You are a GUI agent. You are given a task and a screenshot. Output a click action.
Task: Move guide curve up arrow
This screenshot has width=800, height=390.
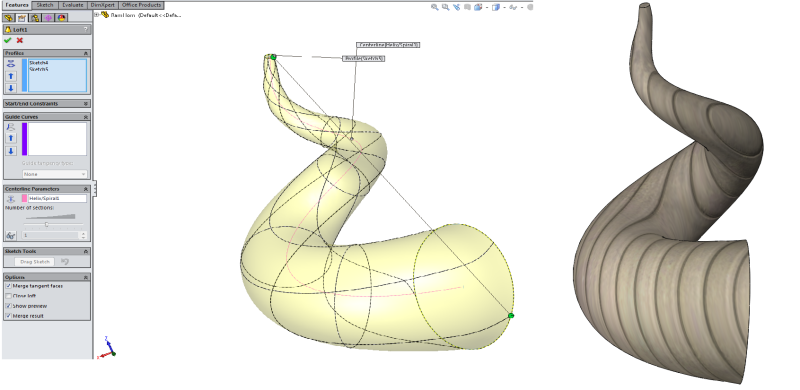tap(11, 138)
